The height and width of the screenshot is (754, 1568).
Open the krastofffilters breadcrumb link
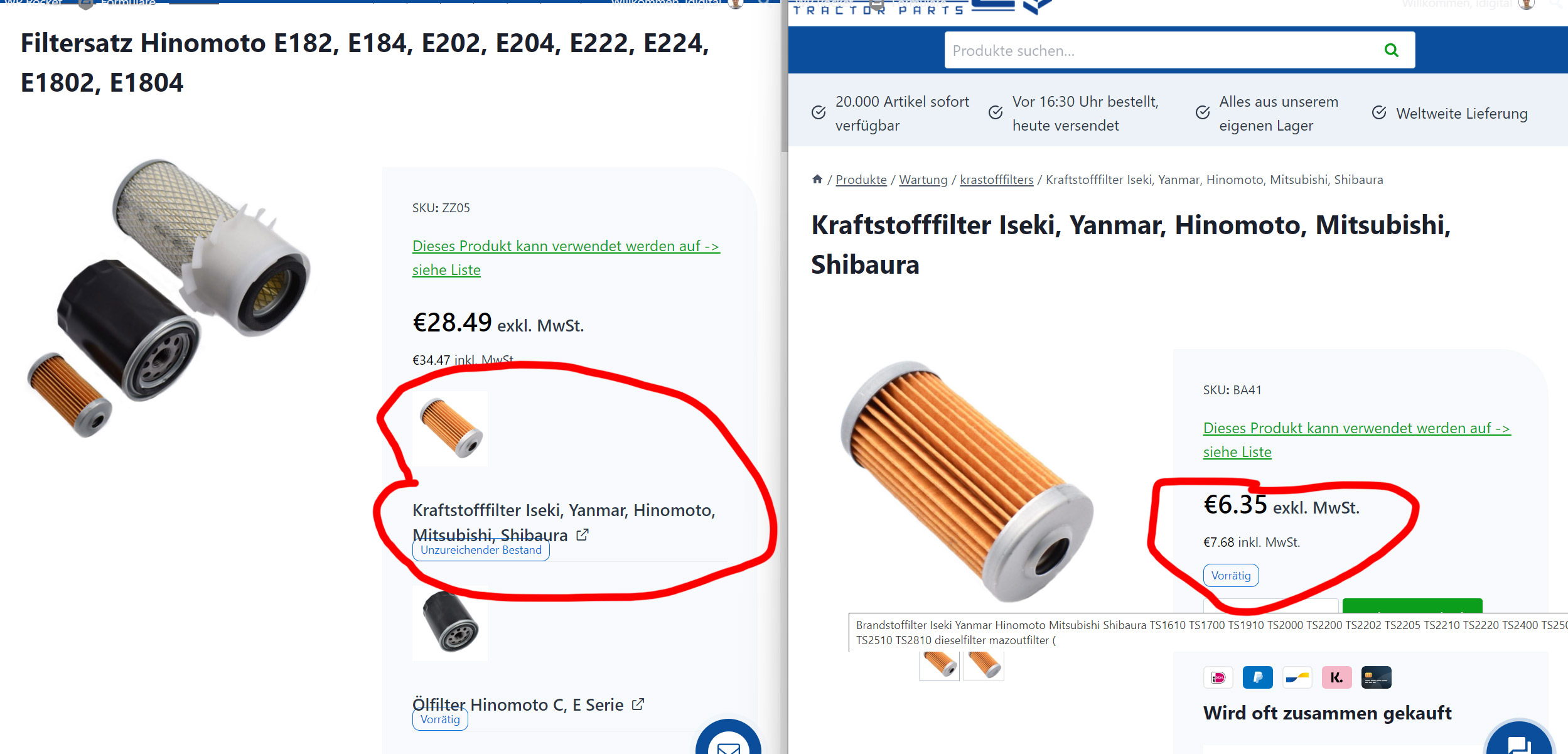coord(996,180)
